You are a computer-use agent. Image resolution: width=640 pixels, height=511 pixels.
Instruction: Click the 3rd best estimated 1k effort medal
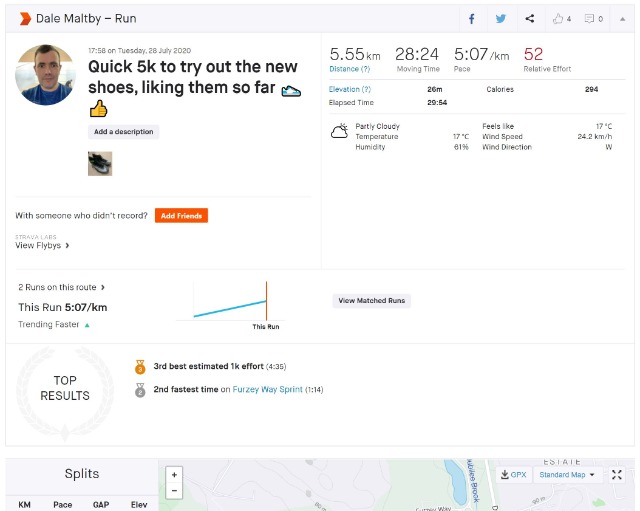click(140, 367)
